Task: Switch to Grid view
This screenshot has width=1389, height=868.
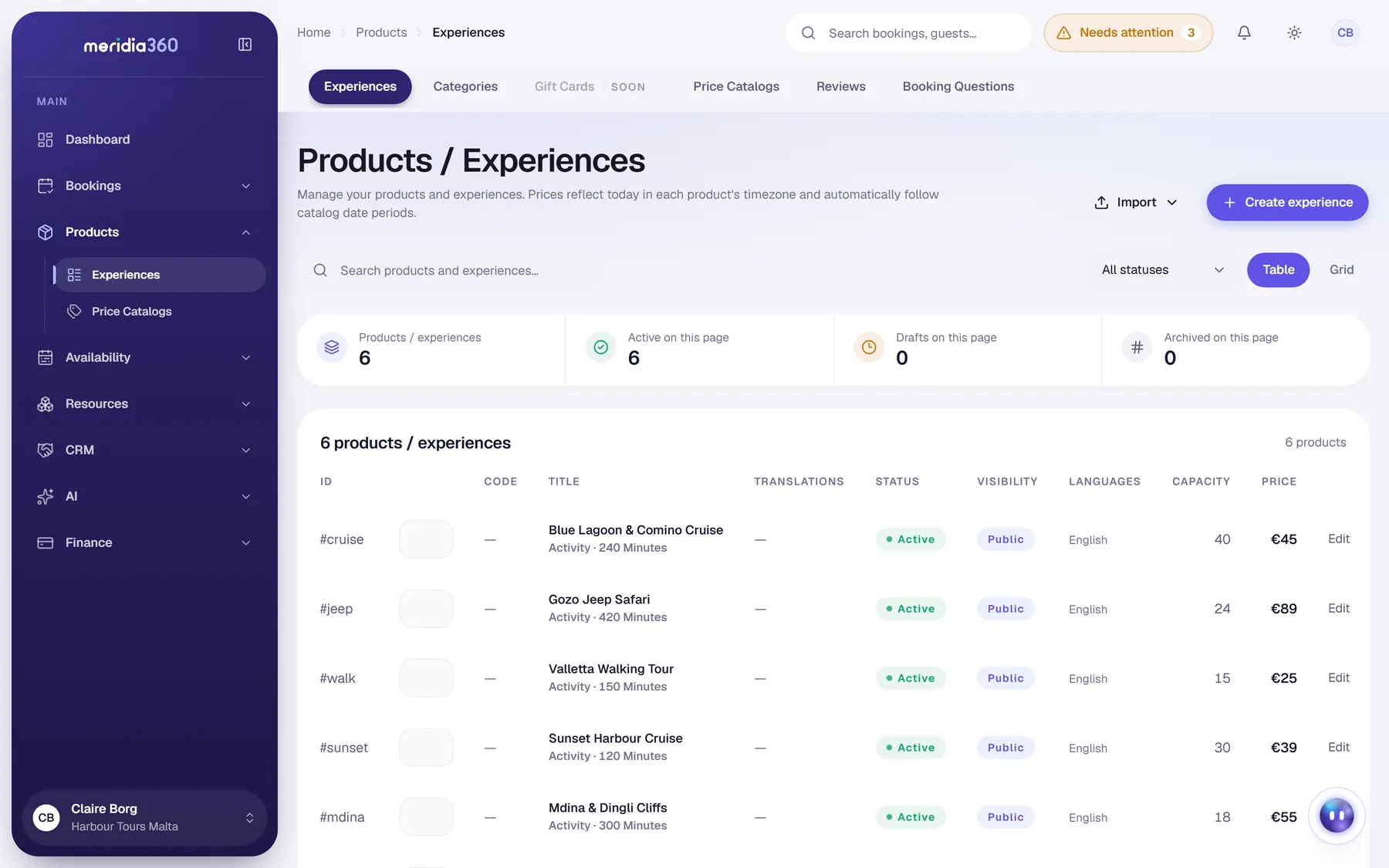Action: pos(1341,269)
